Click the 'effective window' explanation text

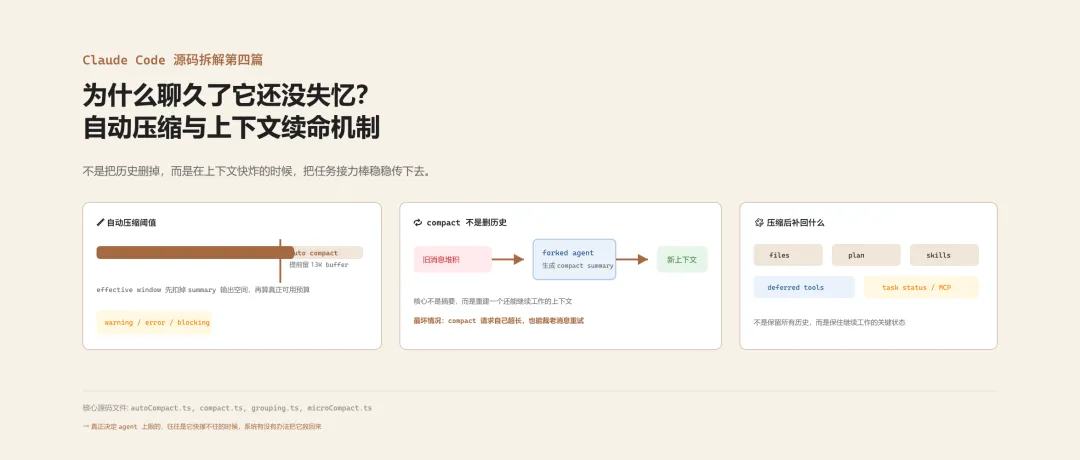(x=203, y=290)
